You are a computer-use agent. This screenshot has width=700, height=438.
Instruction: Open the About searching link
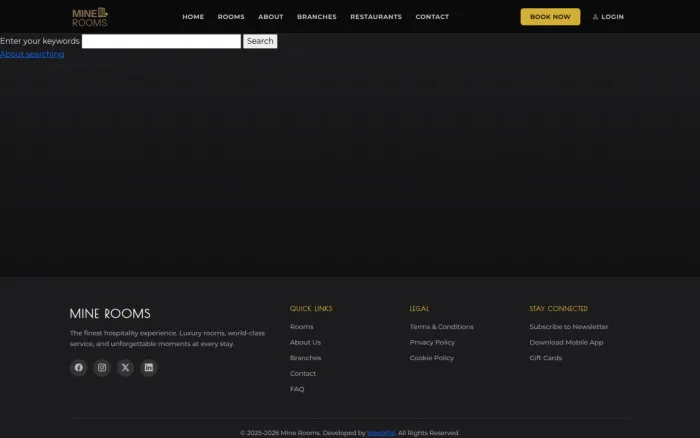[x=32, y=54]
